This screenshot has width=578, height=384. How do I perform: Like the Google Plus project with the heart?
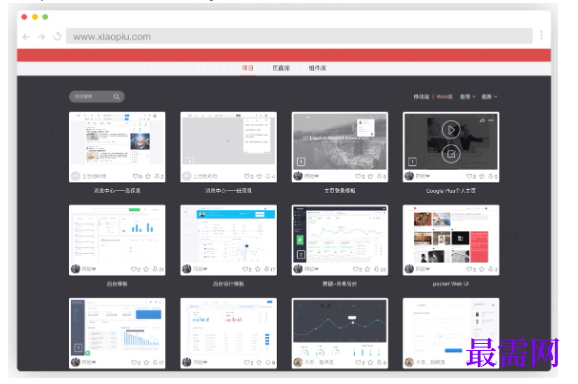(x=469, y=177)
